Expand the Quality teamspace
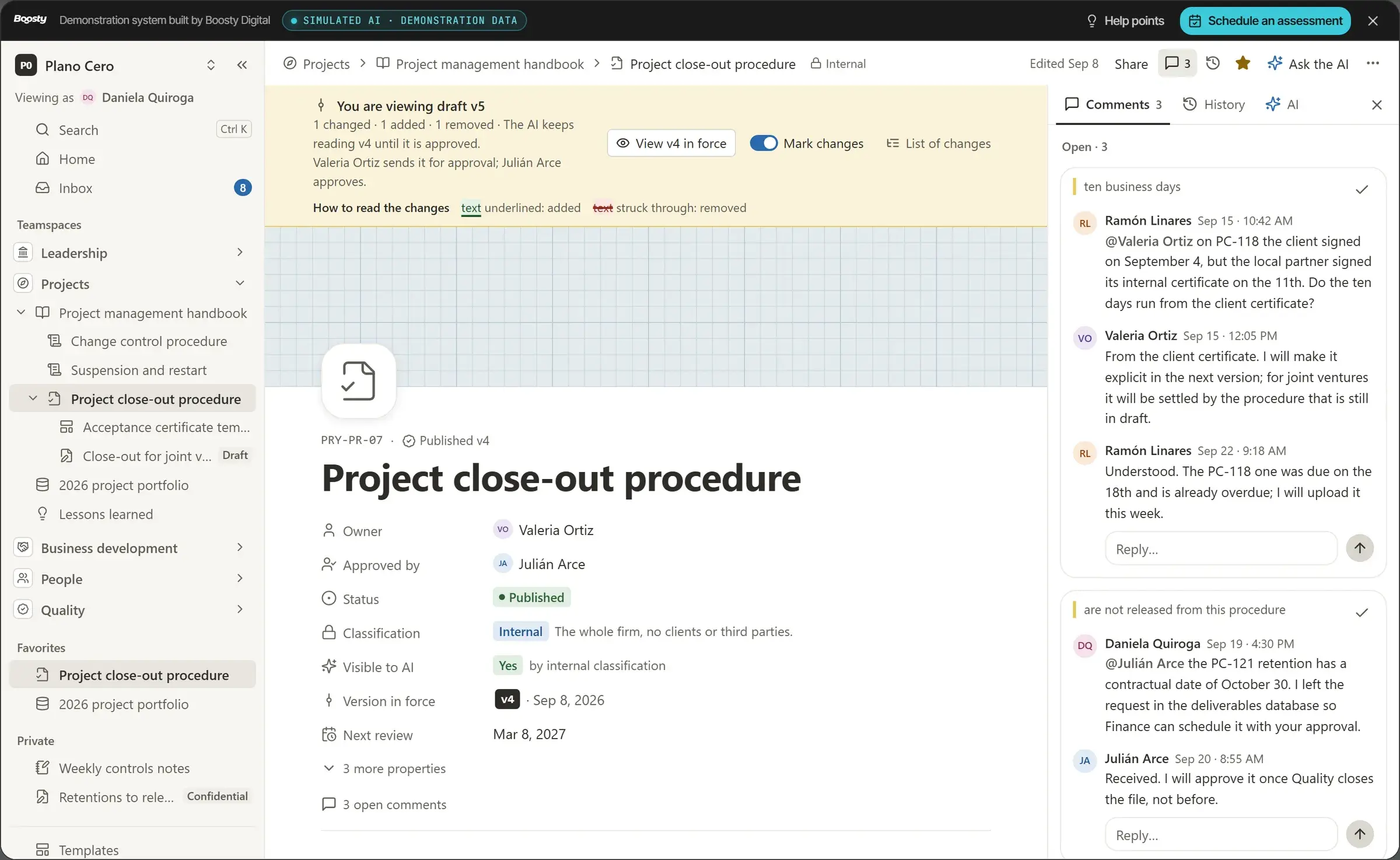Screen dimensions: 1400x860 (239, 609)
